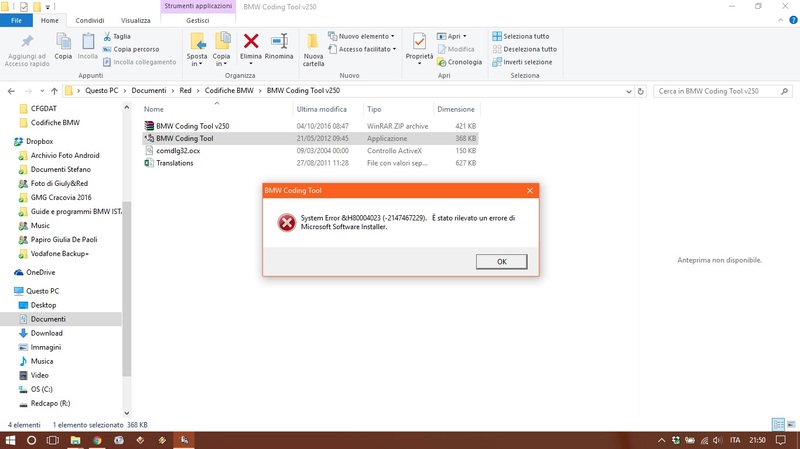Expand address bar history dropdown
800x449 pixels.
[x=629, y=91]
